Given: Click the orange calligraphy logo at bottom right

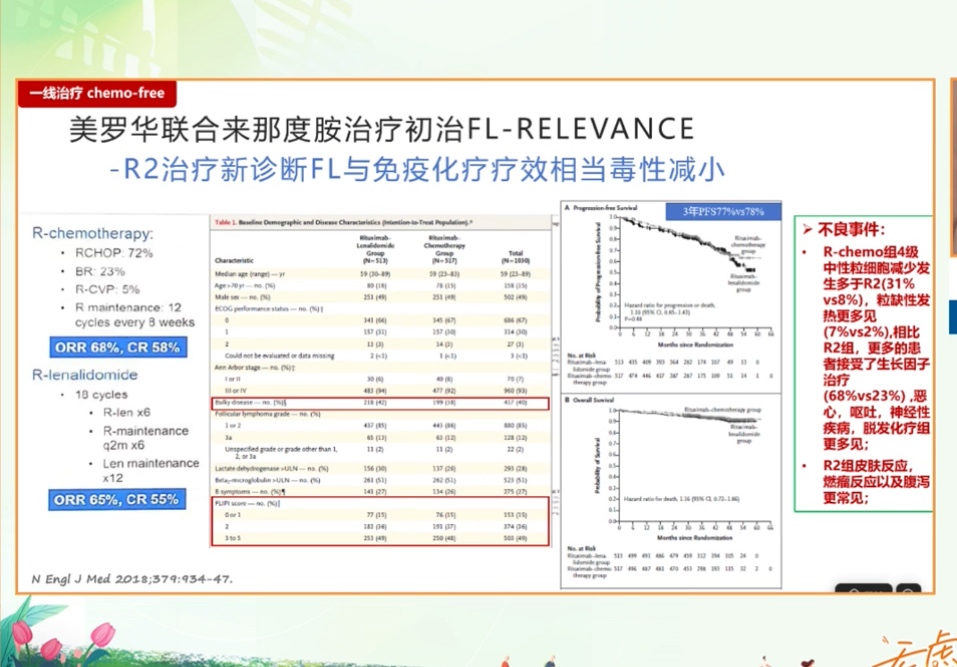Looking at the screenshot, I should 915,648.
